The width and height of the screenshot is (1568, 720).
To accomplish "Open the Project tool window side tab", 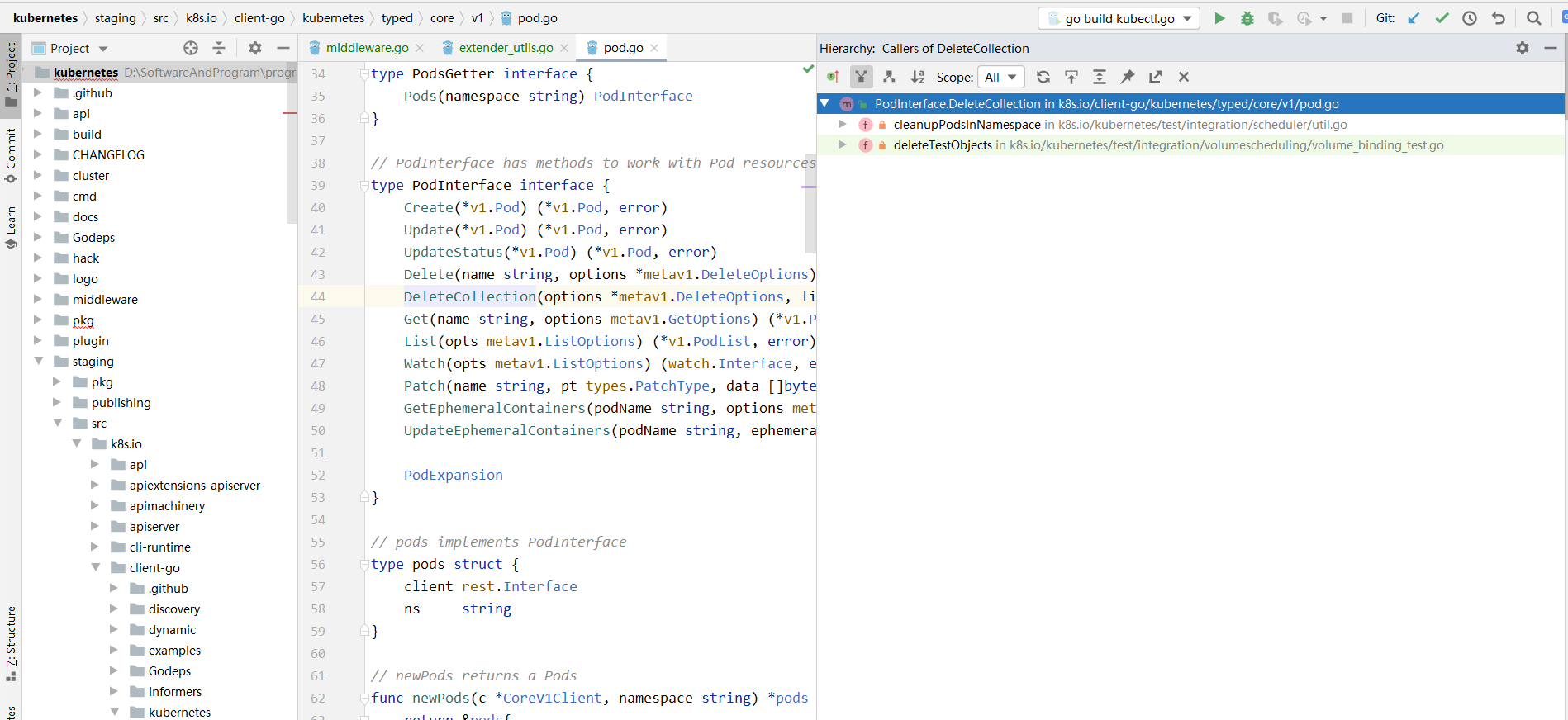I will [x=11, y=75].
